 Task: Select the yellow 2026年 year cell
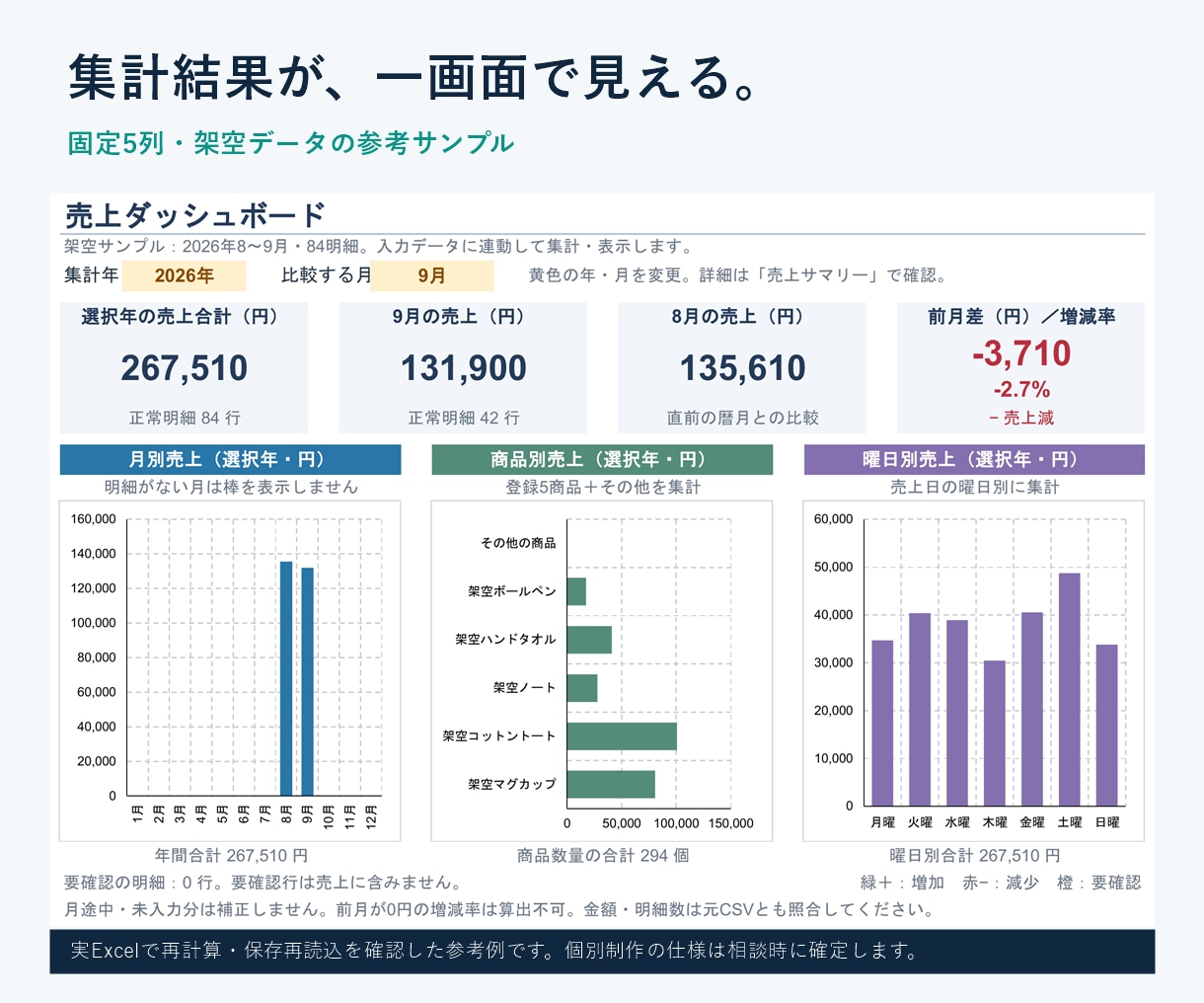[x=184, y=275]
